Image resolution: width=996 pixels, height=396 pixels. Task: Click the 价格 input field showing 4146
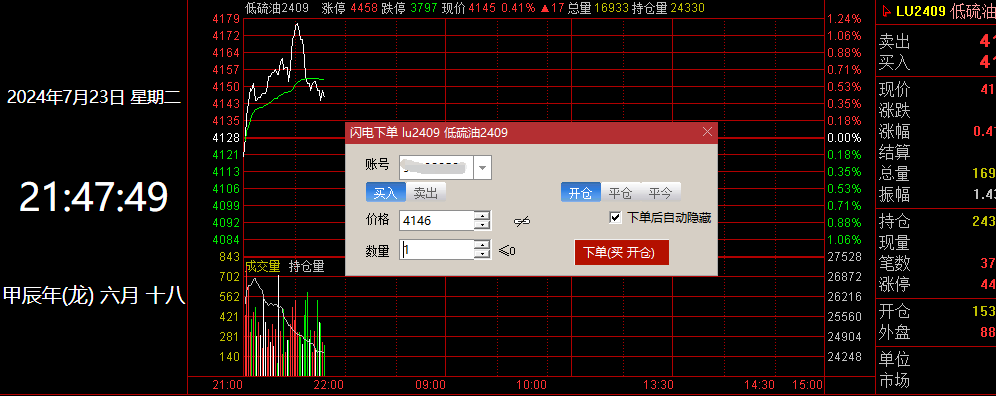coord(437,221)
